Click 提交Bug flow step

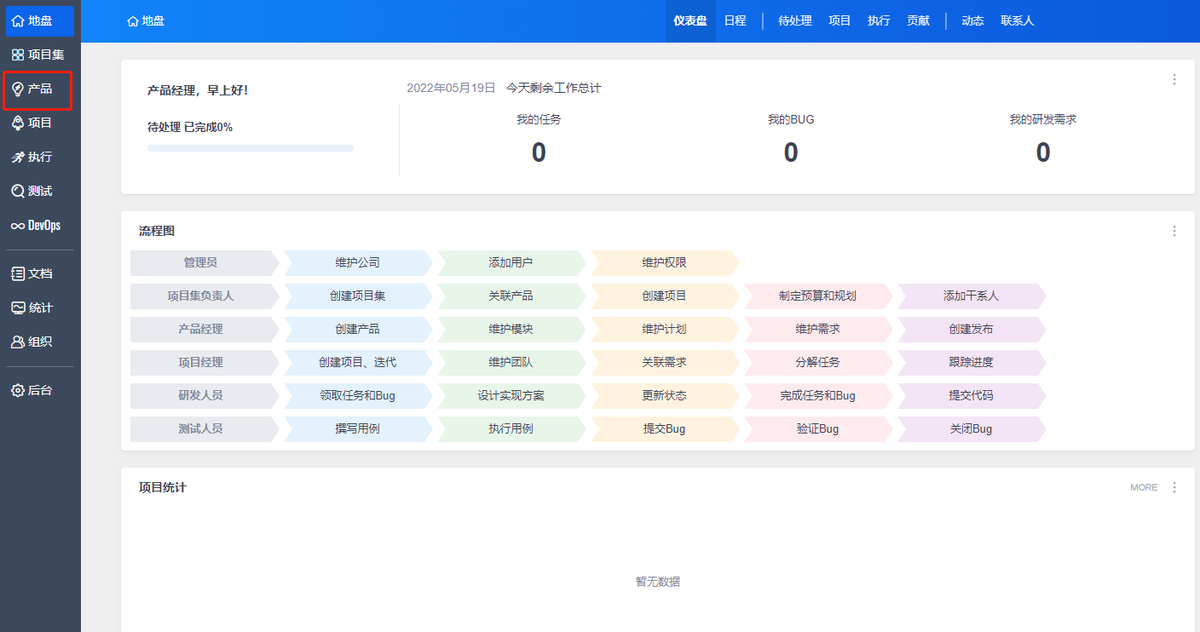[x=664, y=429]
